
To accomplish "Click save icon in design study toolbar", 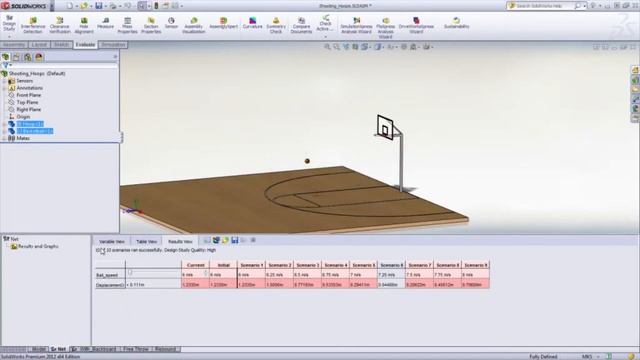I will [235, 240].
